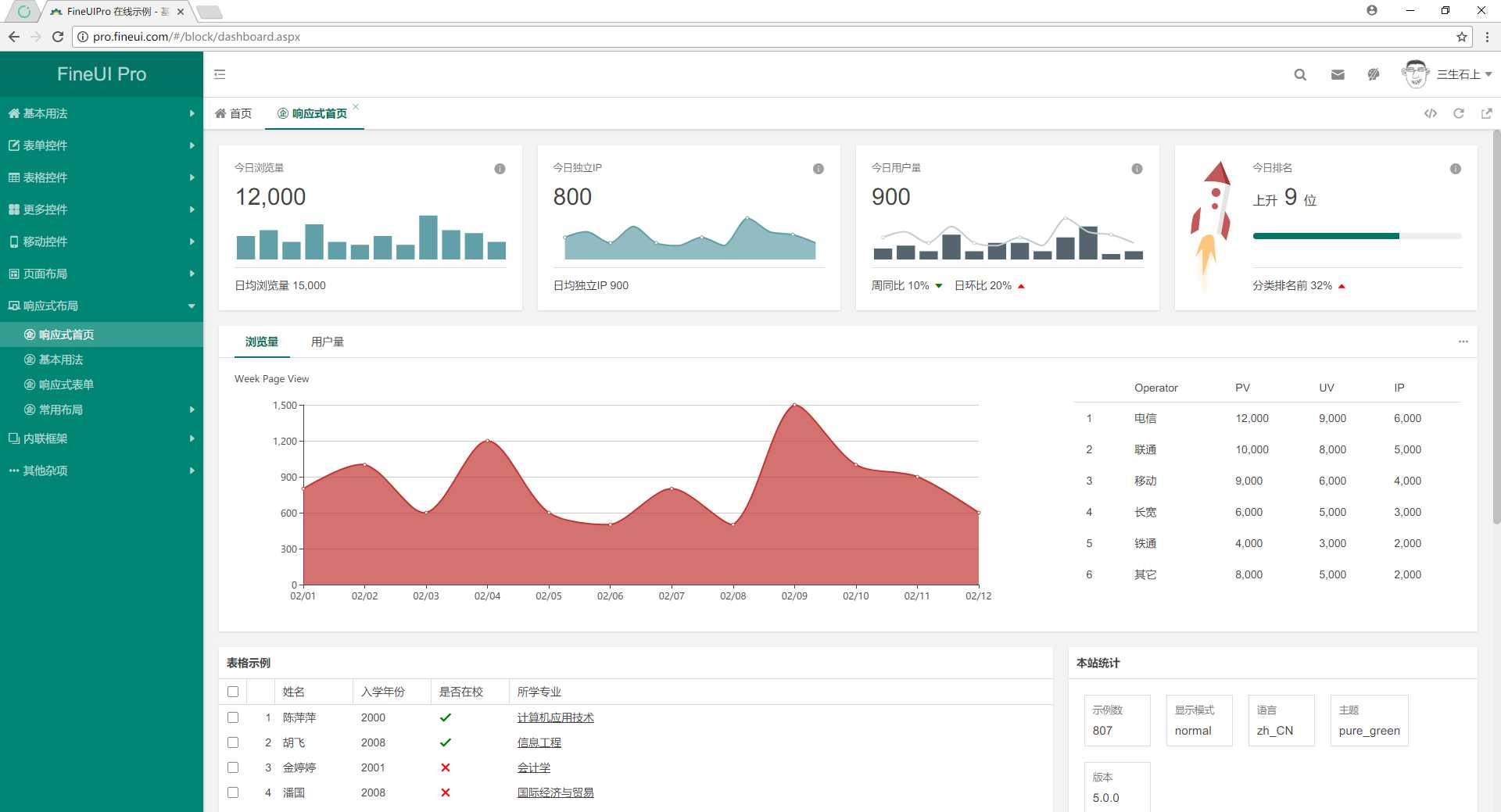
Task: Click the 今日排名 green progress bar
Action: tap(1356, 235)
